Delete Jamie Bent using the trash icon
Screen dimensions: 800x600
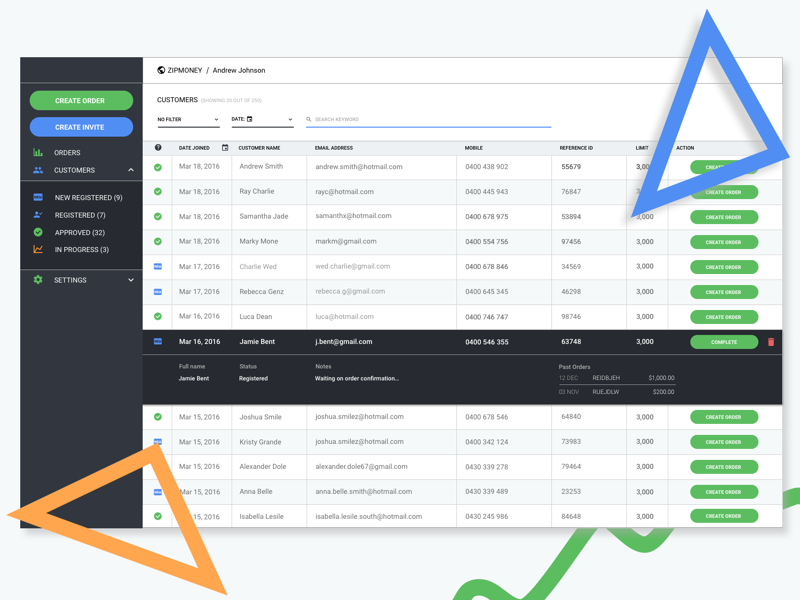tap(771, 342)
